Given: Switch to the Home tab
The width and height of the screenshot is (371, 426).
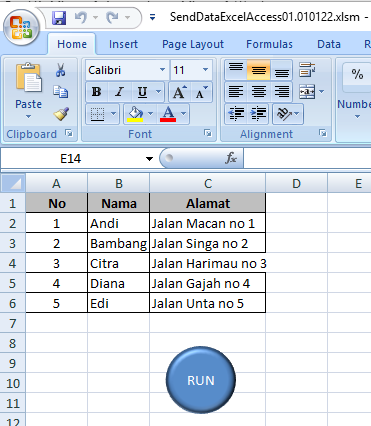Looking at the screenshot, I should click(x=72, y=44).
